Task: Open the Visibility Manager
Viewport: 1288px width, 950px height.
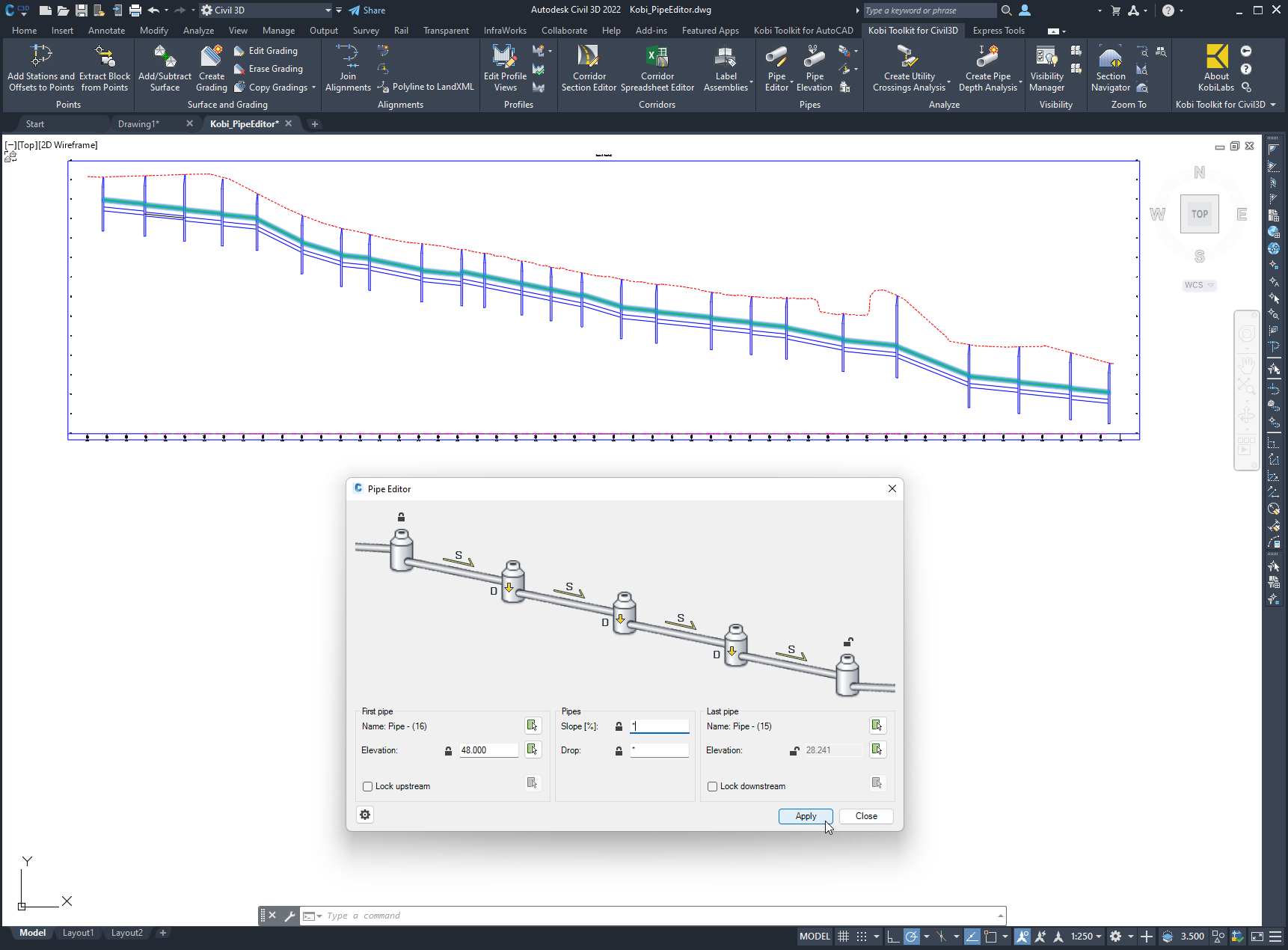Action: pyautogui.click(x=1046, y=67)
